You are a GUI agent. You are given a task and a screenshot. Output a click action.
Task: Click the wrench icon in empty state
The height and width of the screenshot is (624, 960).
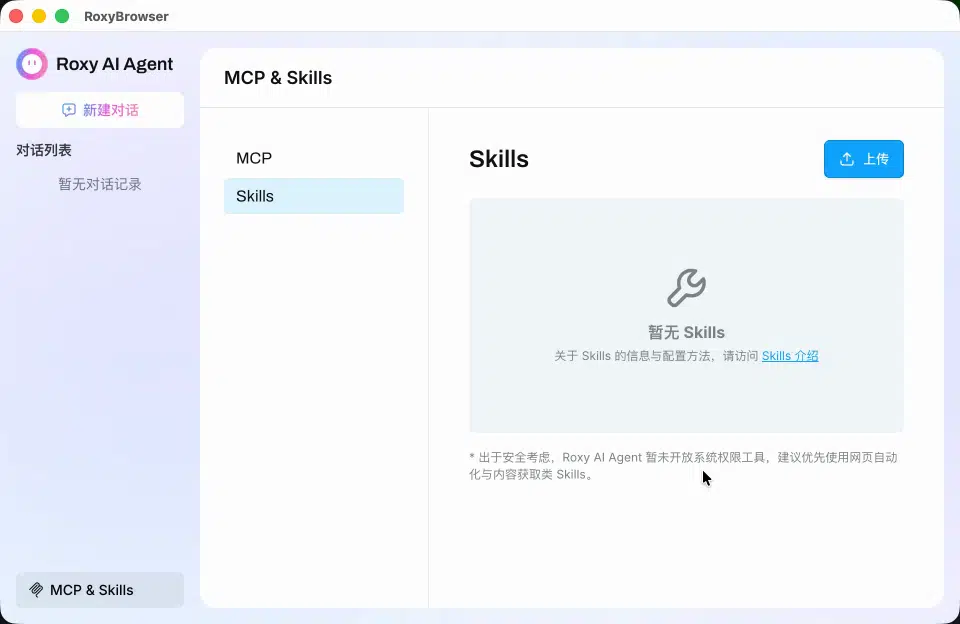(x=686, y=288)
